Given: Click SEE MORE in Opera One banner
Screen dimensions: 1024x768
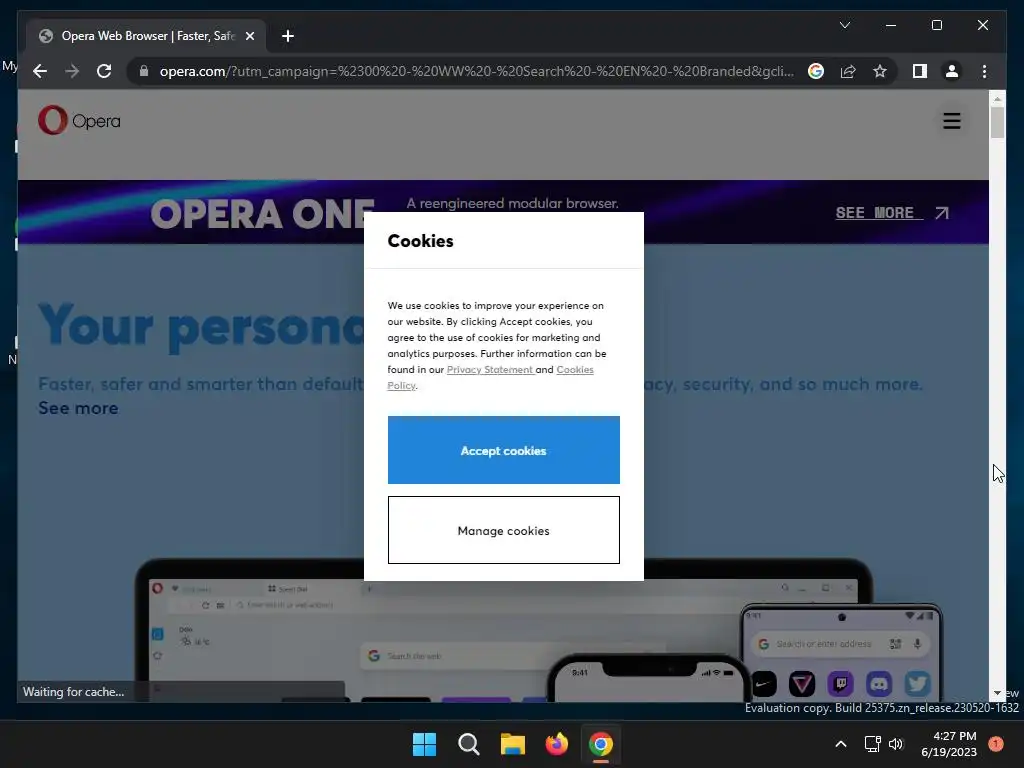Looking at the screenshot, I should click(x=892, y=213).
